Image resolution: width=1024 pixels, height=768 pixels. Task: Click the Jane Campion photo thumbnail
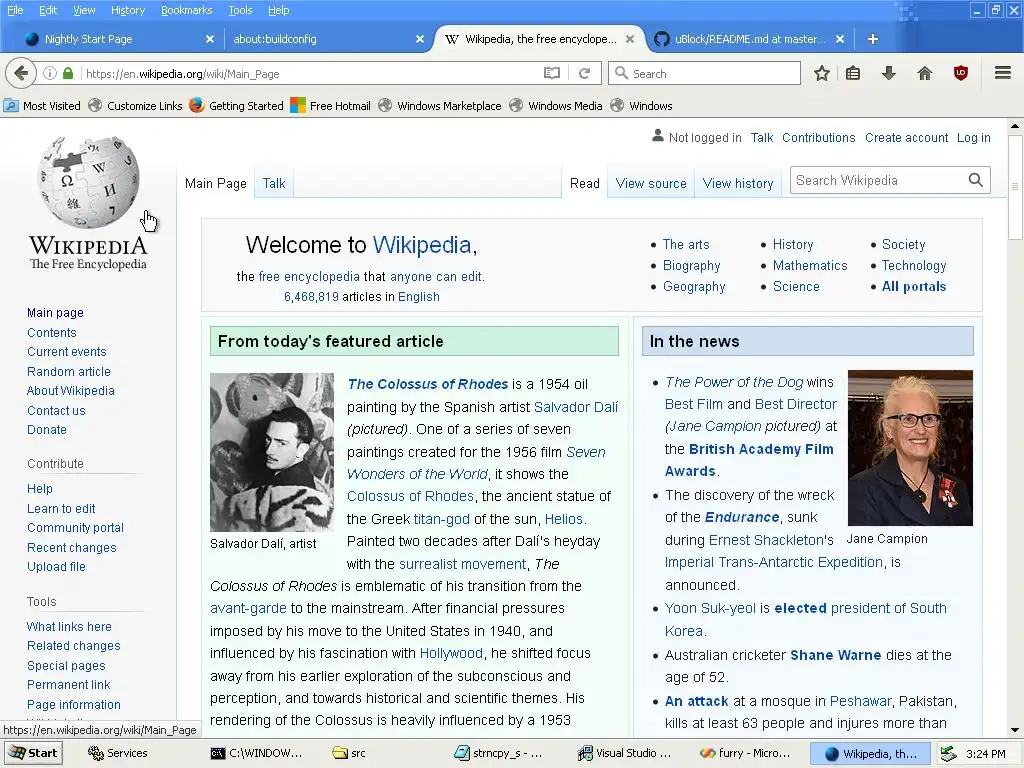coord(910,448)
